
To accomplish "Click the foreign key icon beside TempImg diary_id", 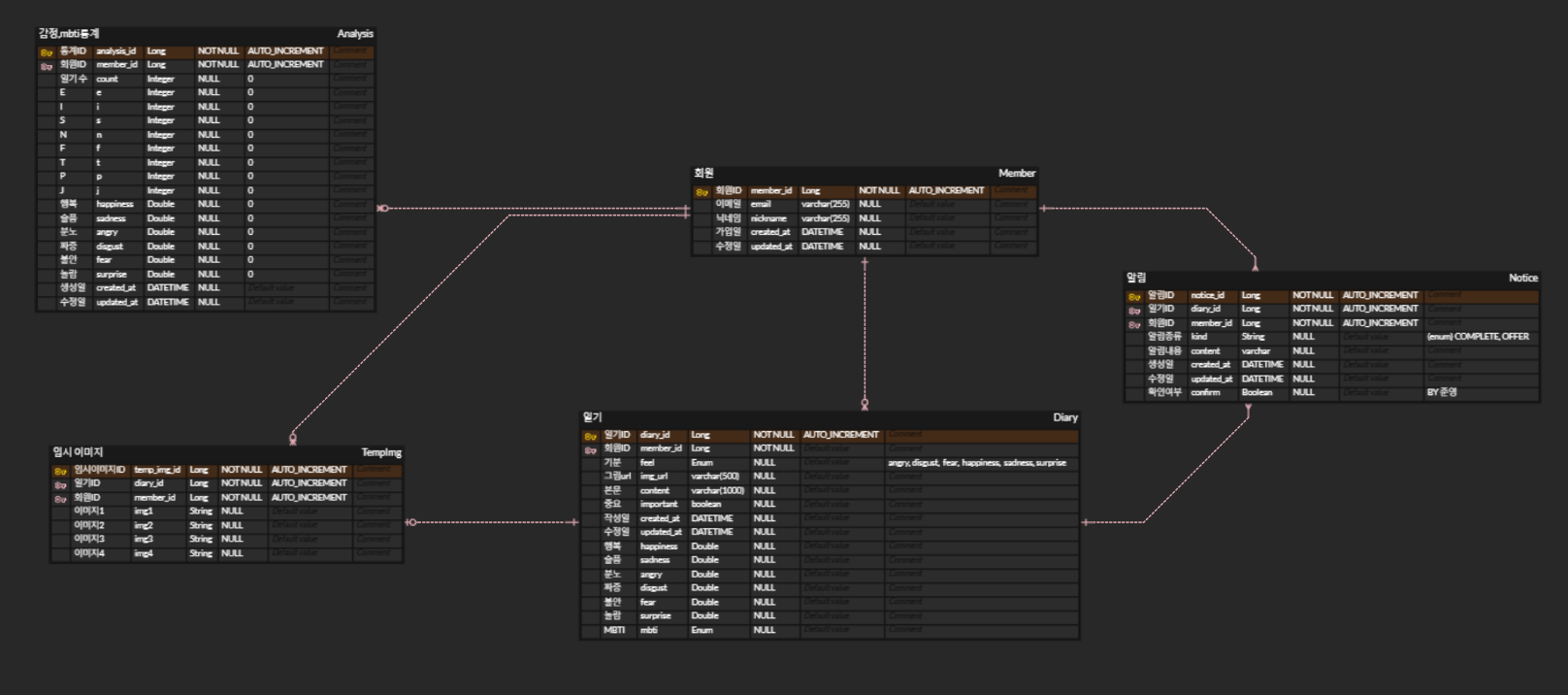I will point(61,484).
